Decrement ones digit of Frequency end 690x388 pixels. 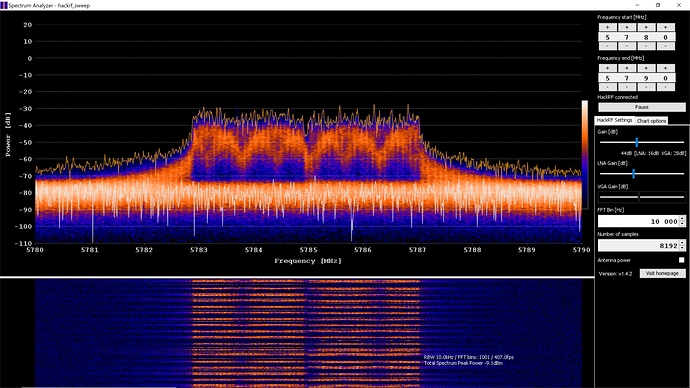[x=665, y=87]
